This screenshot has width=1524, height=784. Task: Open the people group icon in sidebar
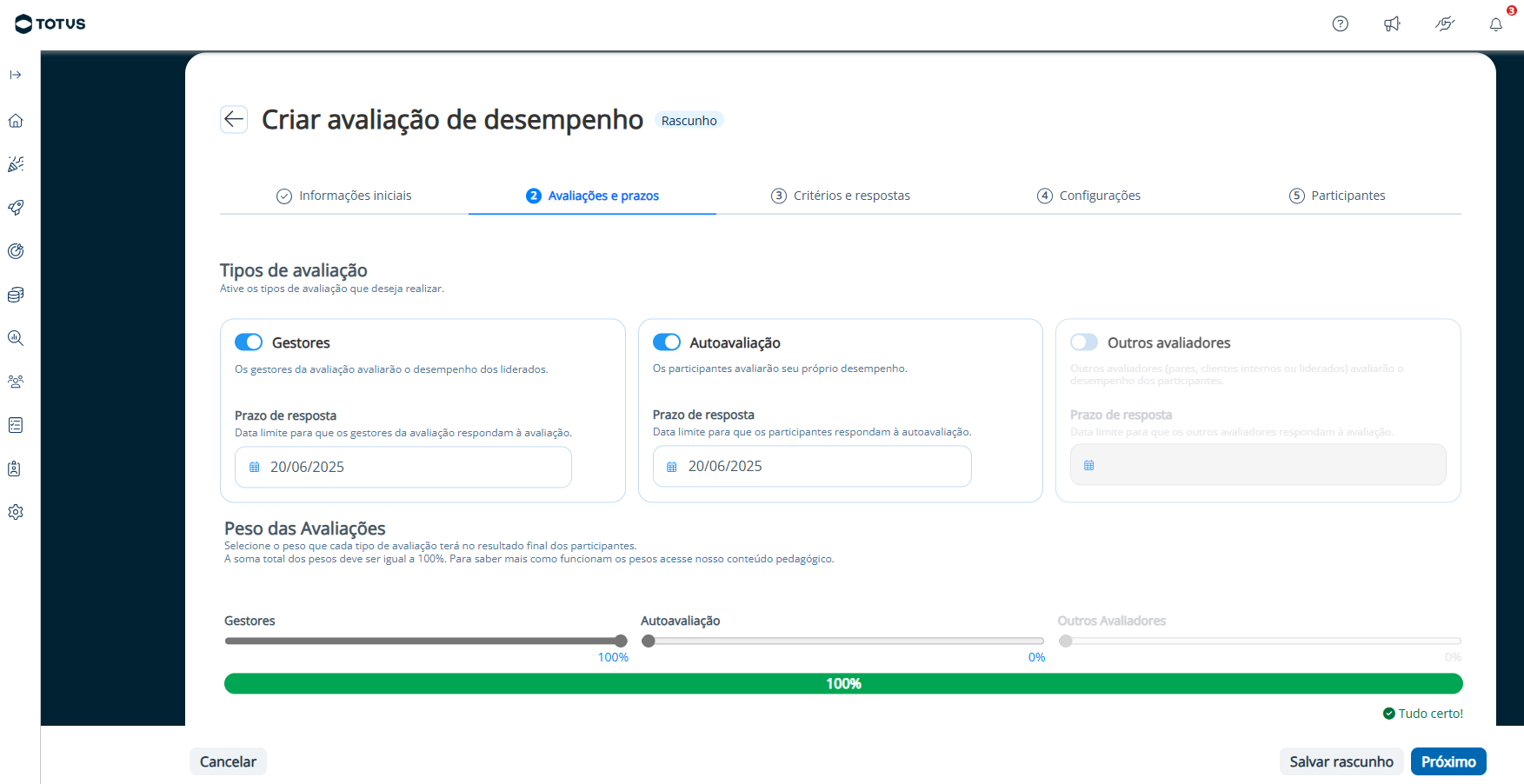[x=16, y=382]
